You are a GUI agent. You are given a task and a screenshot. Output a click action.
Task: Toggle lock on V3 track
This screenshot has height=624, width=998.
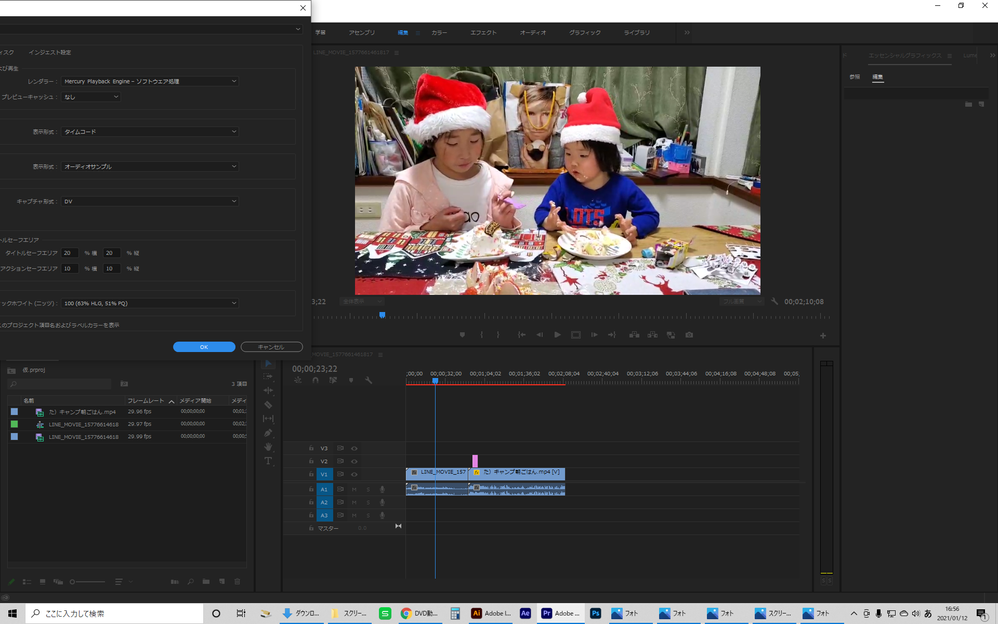point(311,448)
